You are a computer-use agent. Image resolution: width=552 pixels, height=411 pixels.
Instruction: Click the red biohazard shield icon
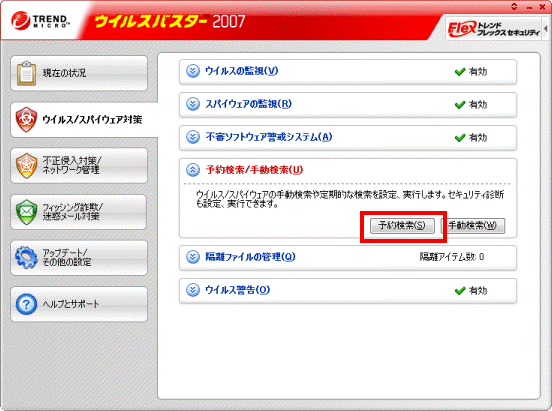click(26, 120)
